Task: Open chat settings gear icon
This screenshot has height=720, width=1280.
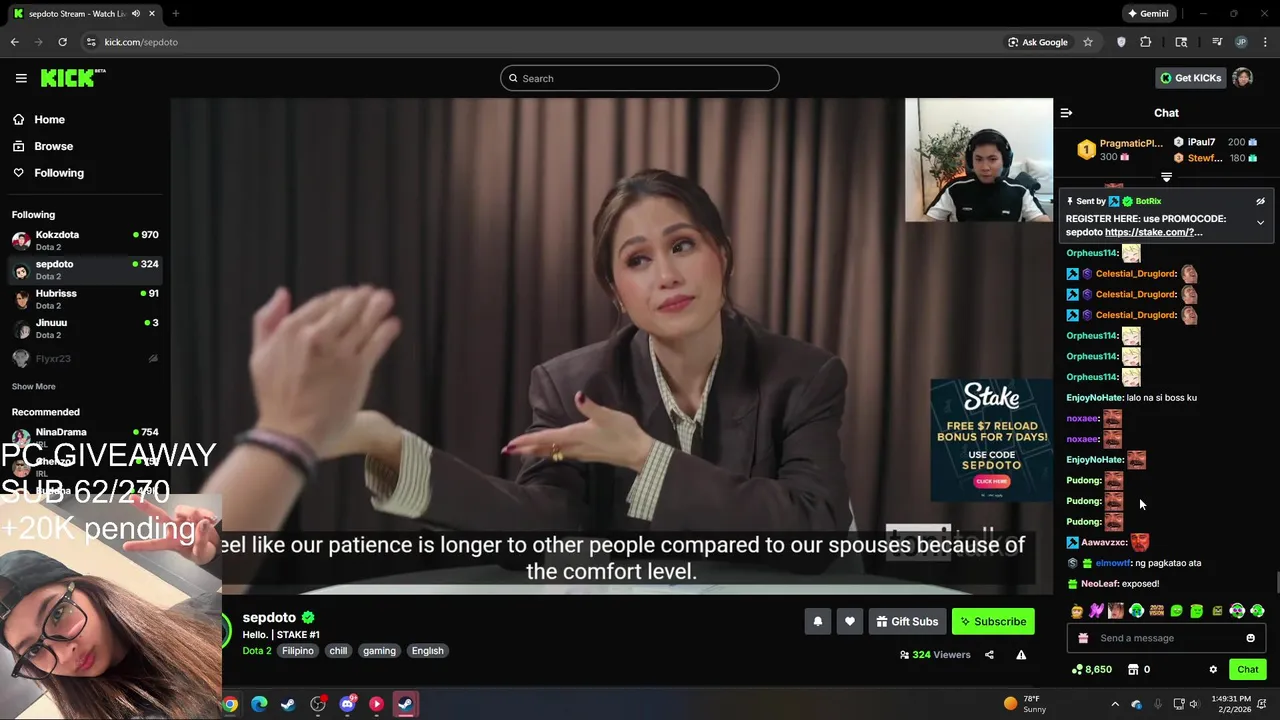Action: pos(1213,669)
